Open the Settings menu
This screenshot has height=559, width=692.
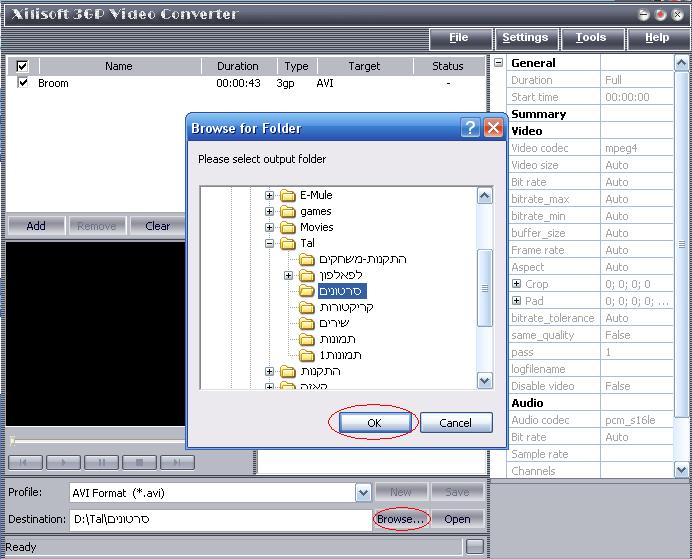(x=525, y=38)
